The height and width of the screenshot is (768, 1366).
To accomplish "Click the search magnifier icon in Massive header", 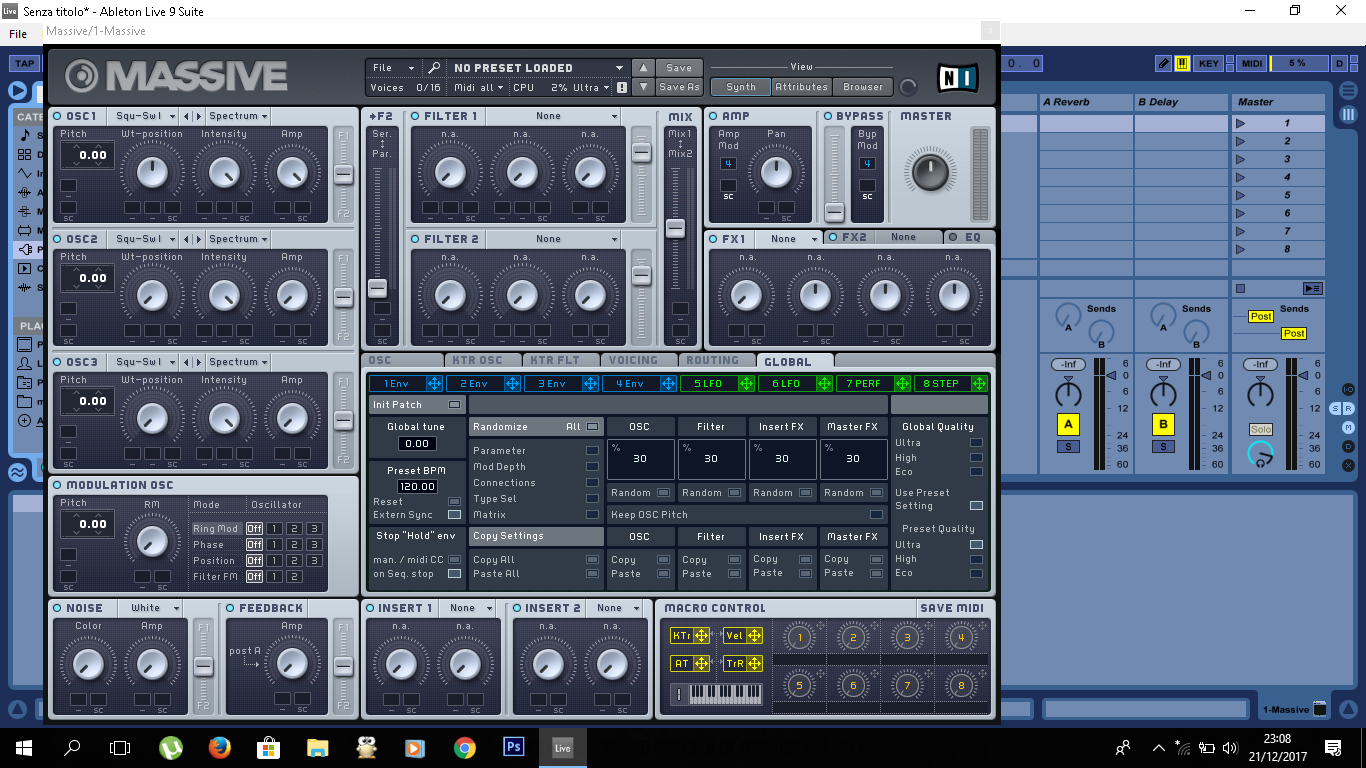I will pyautogui.click(x=433, y=68).
